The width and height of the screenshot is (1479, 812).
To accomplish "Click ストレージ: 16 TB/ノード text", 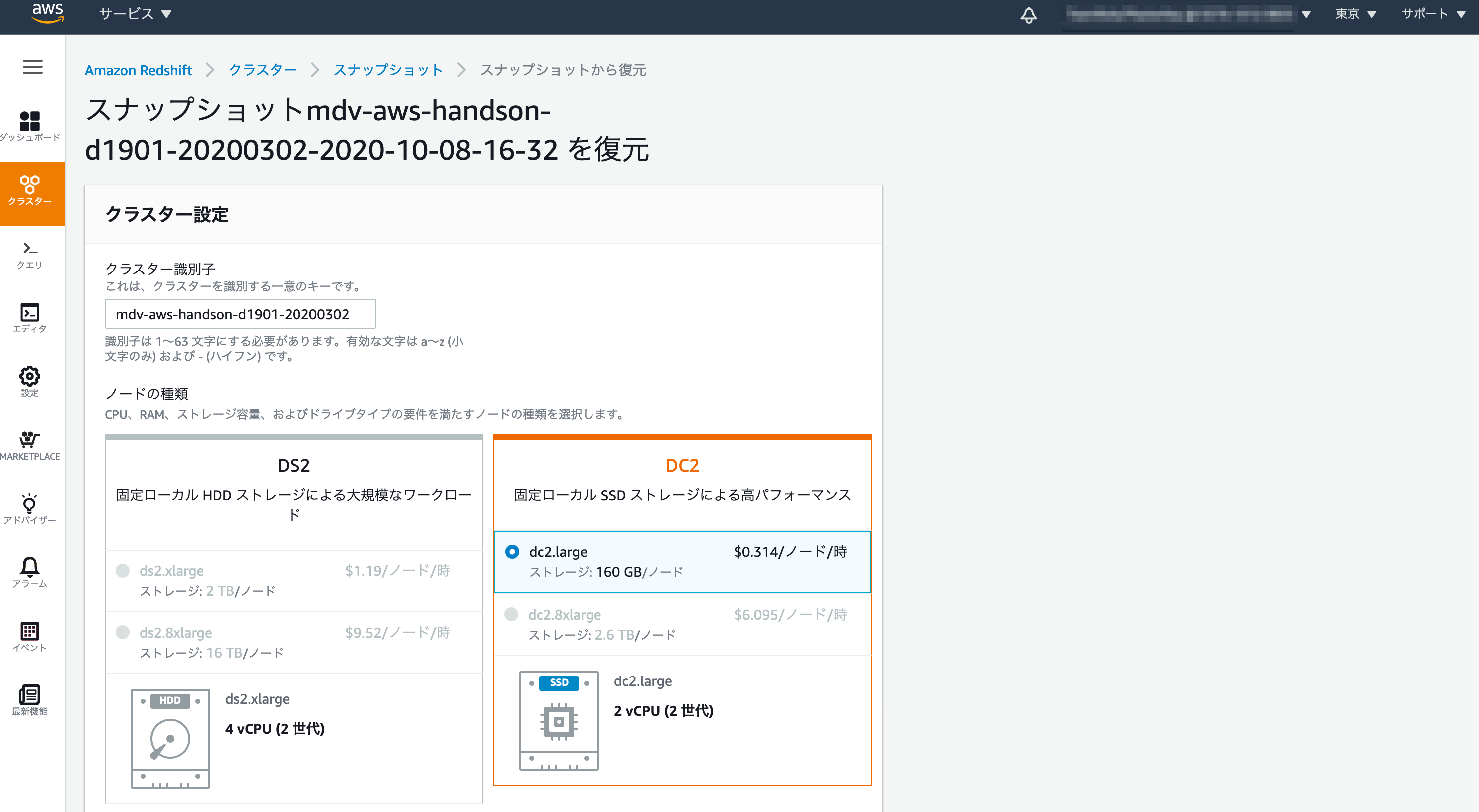I will coord(212,653).
